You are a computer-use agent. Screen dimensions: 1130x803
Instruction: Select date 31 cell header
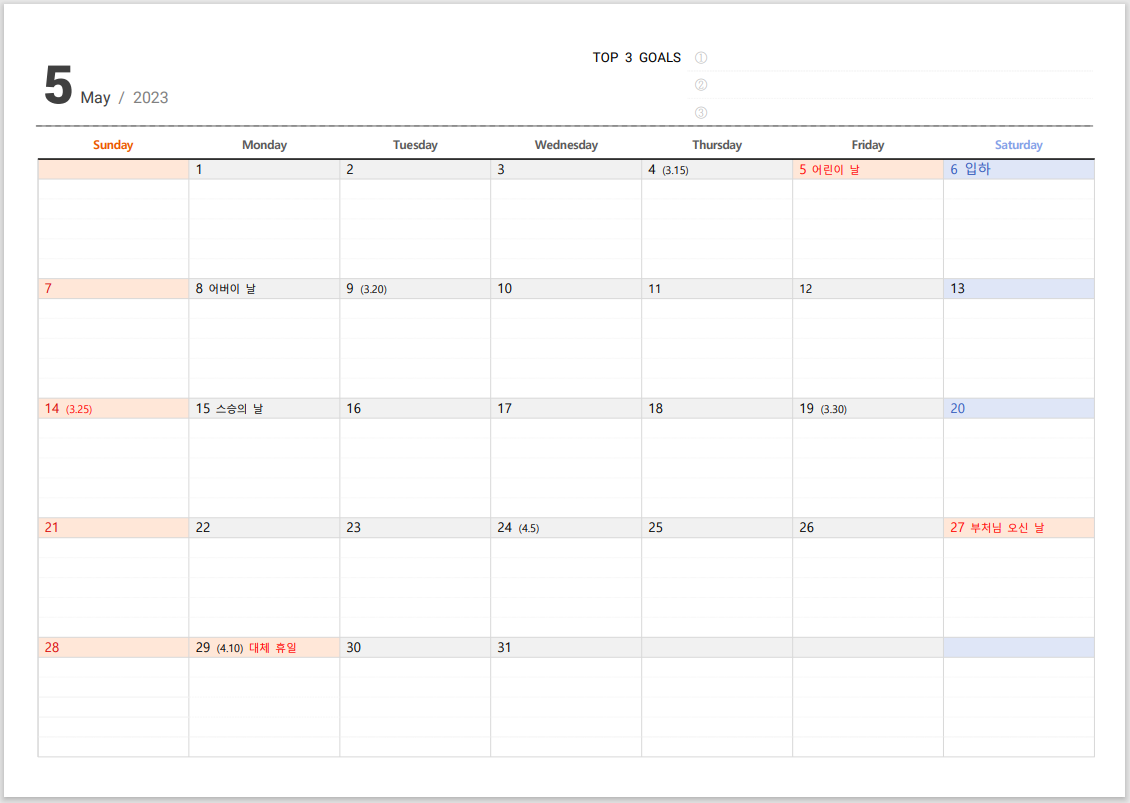coord(566,647)
